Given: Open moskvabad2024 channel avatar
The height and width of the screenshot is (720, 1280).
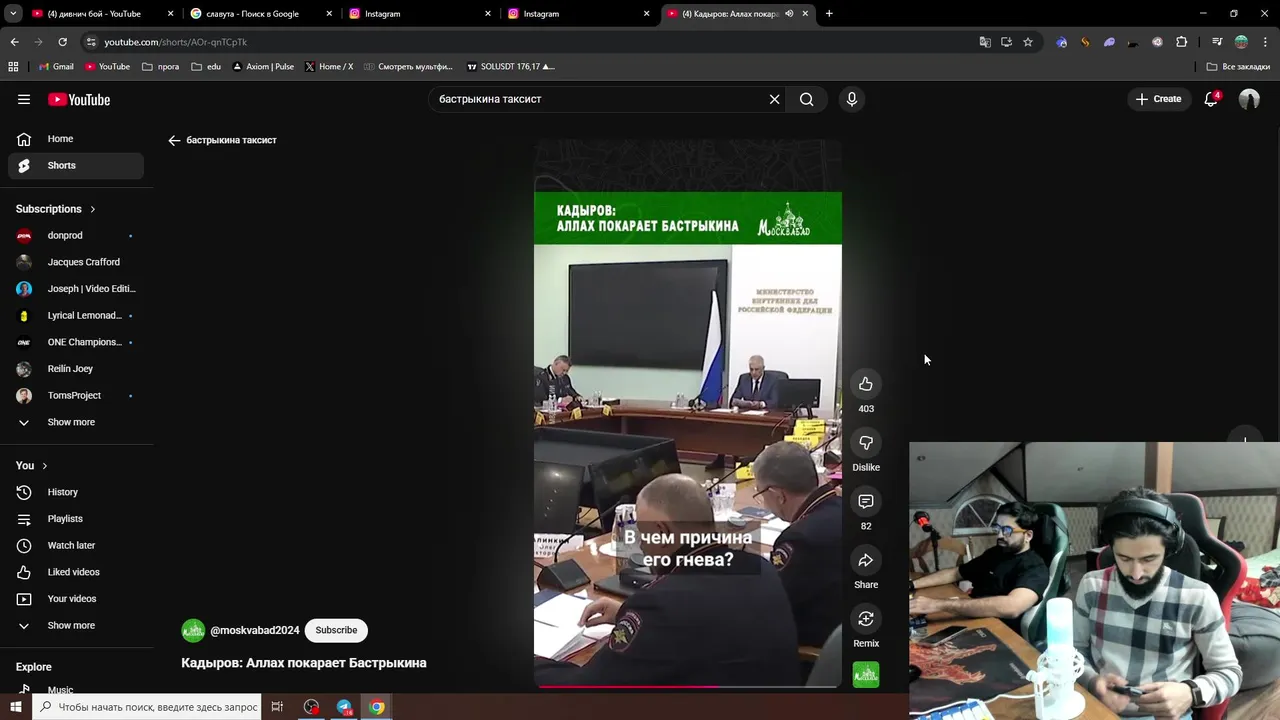Looking at the screenshot, I should tap(193, 630).
